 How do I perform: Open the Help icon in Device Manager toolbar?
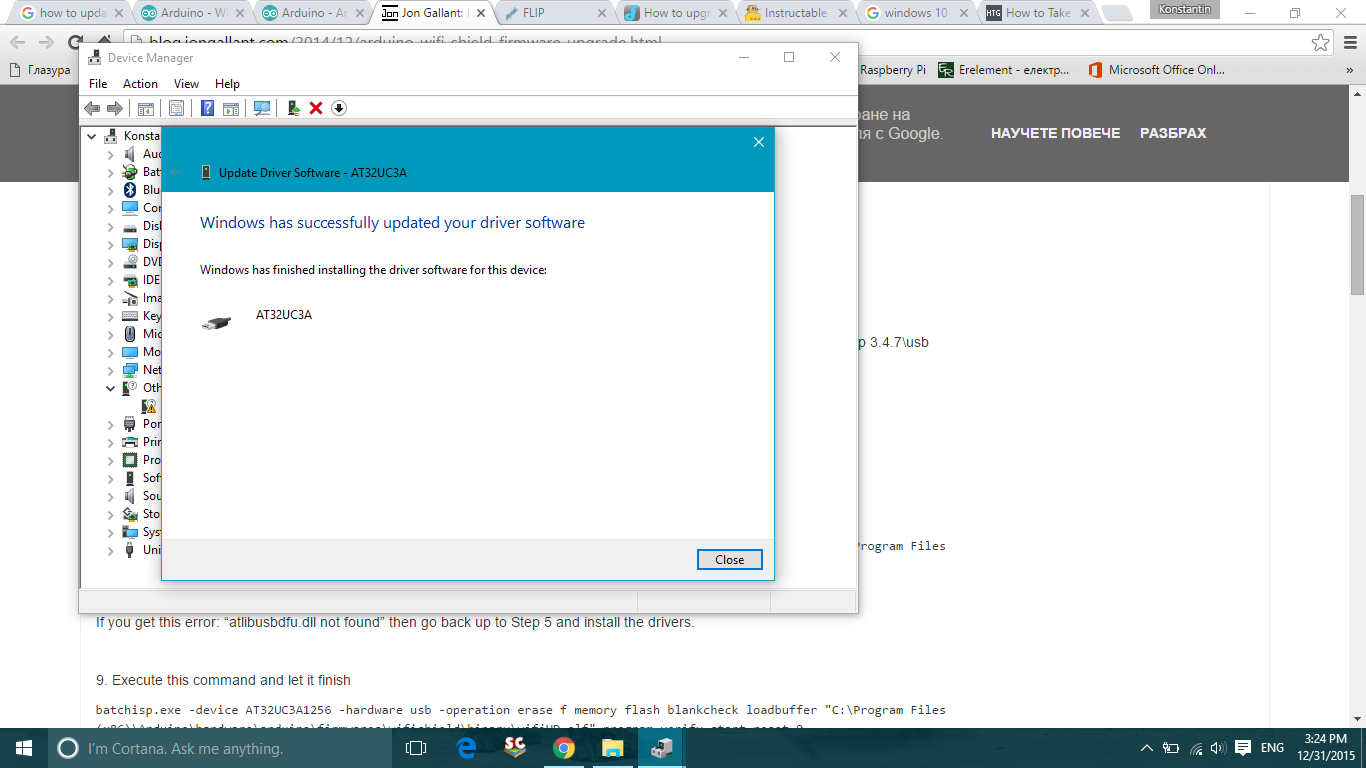tap(207, 107)
